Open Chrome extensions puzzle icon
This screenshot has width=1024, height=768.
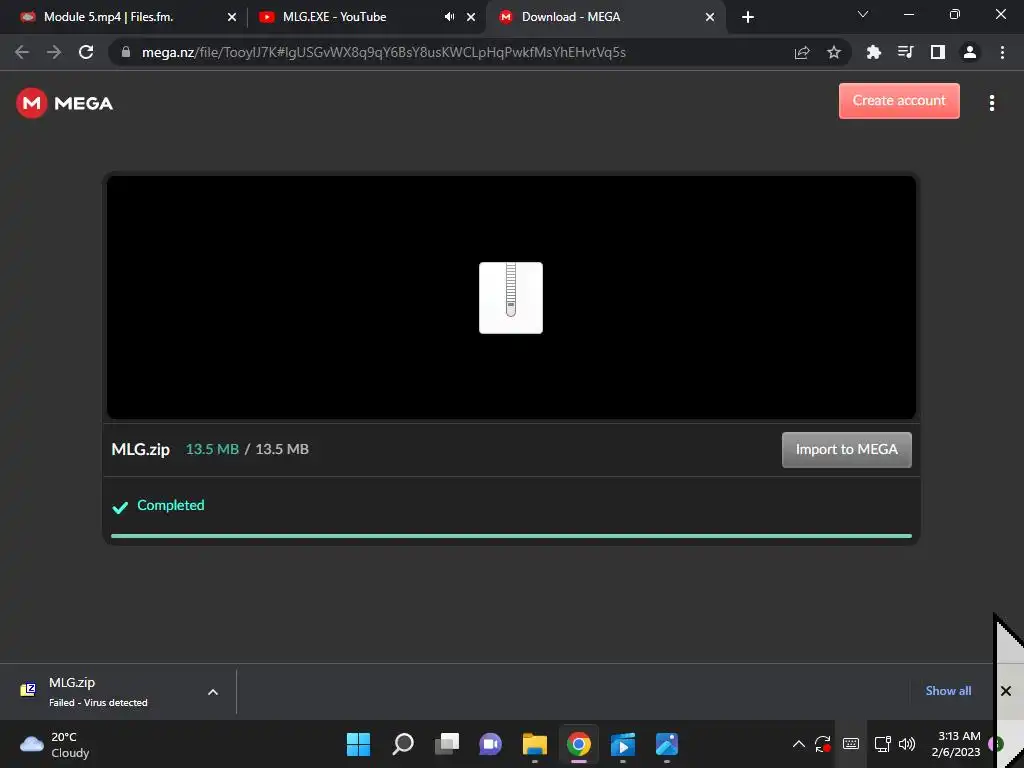(873, 52)
